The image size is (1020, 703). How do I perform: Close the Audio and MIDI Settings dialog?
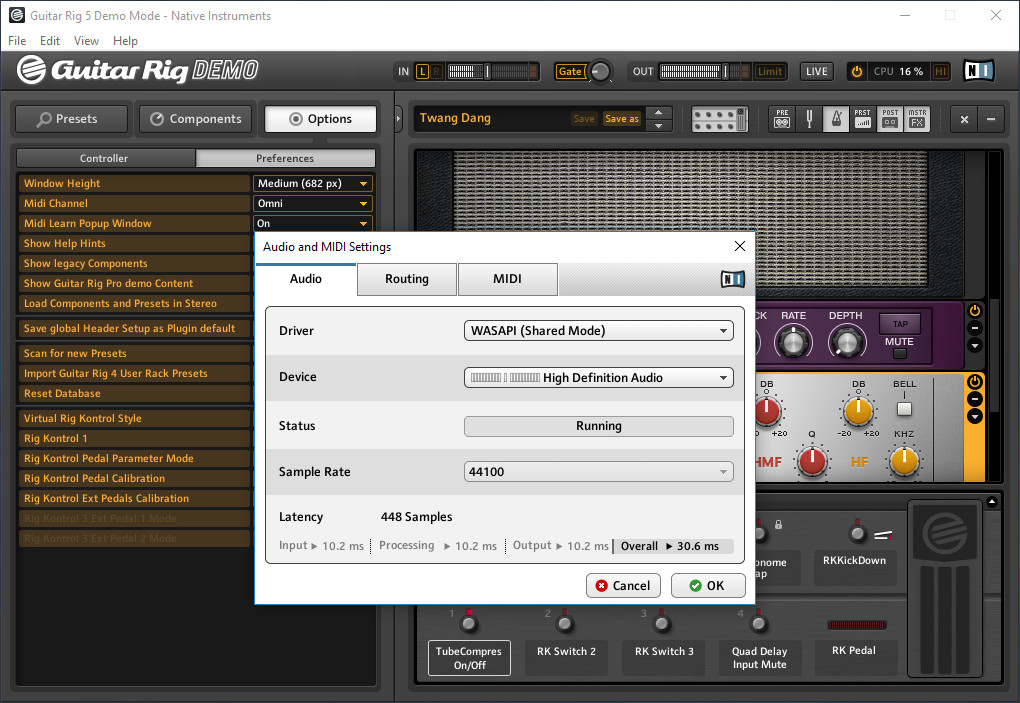[x=740, y=246]
